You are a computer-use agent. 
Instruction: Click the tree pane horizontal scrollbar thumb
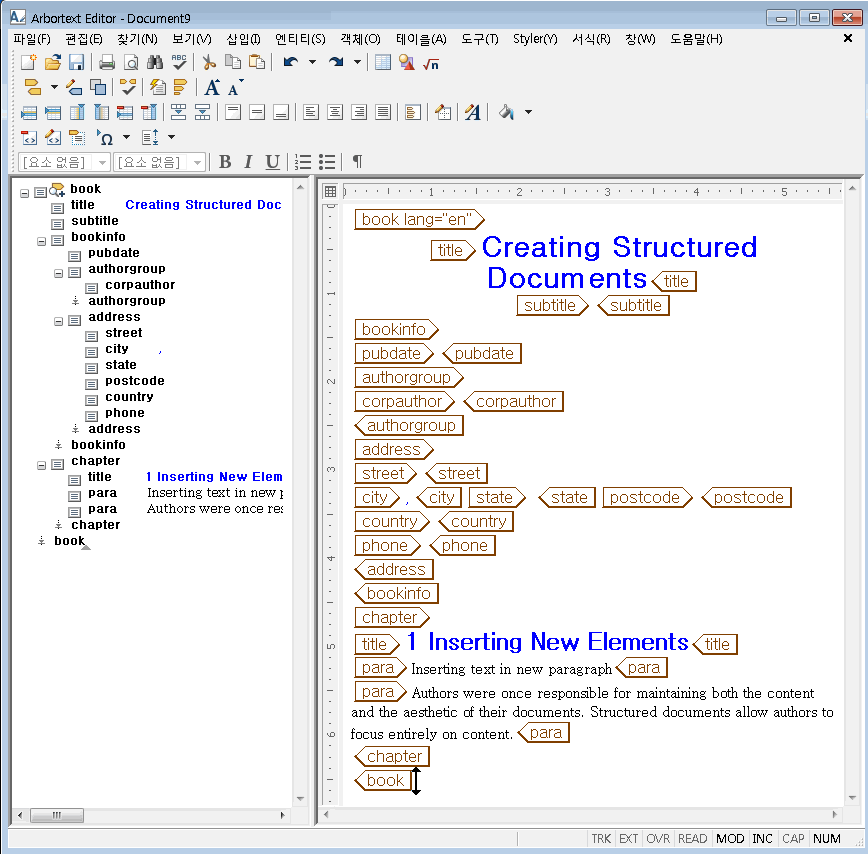coord(56,815)
